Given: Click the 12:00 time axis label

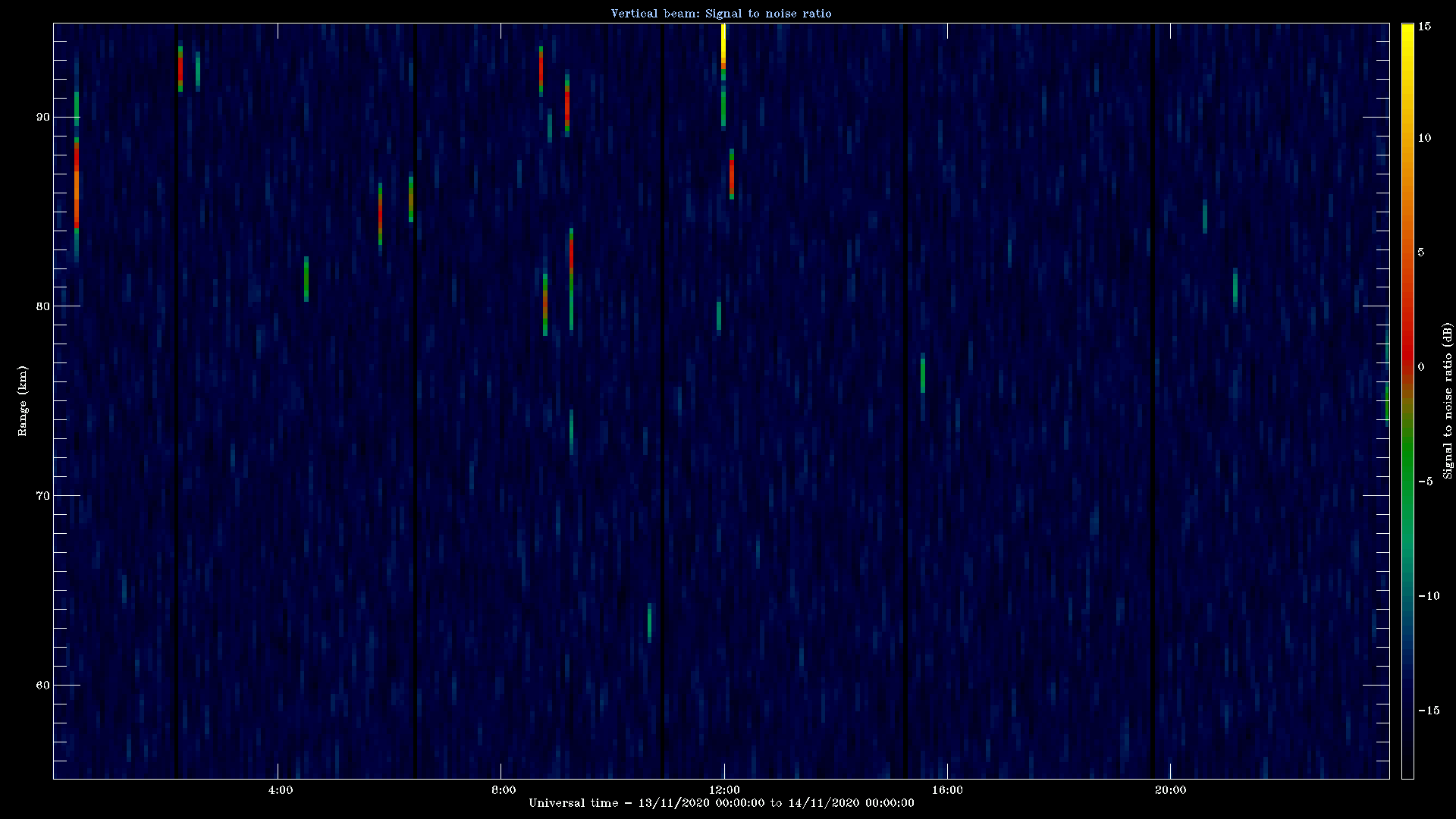Looking at the screenshot, I should [723, 790].
